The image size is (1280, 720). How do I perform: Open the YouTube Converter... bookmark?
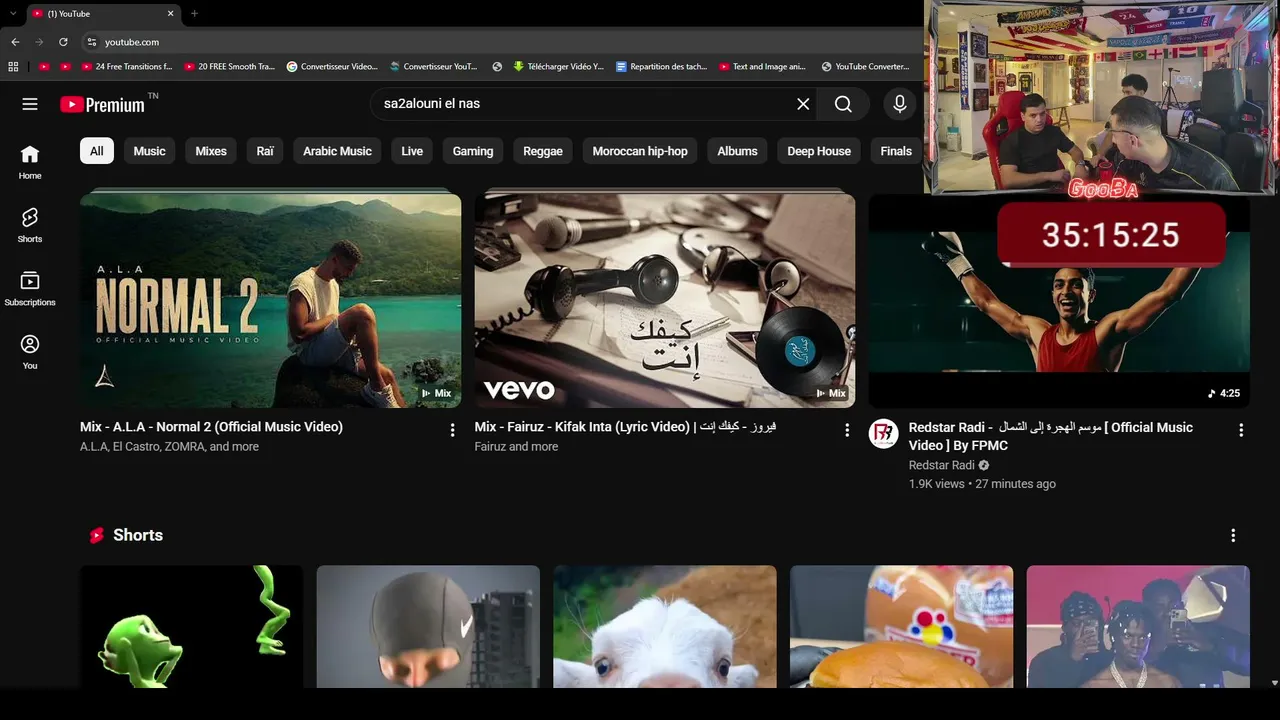(866, 67)
